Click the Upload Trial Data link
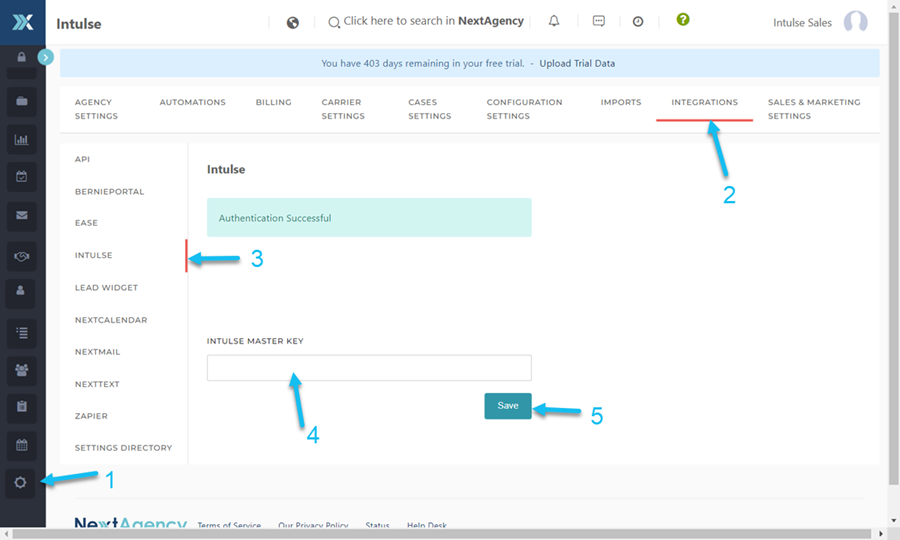Screen dimensions: 900x540 577,63
